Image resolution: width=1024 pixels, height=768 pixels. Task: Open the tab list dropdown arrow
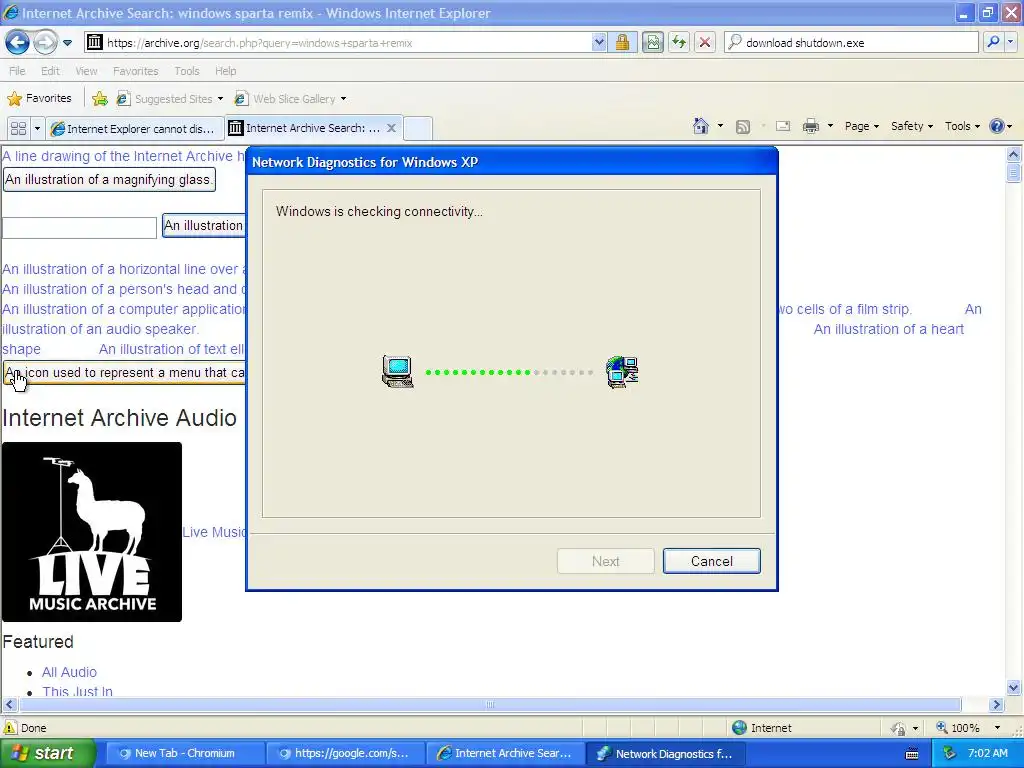37,129
